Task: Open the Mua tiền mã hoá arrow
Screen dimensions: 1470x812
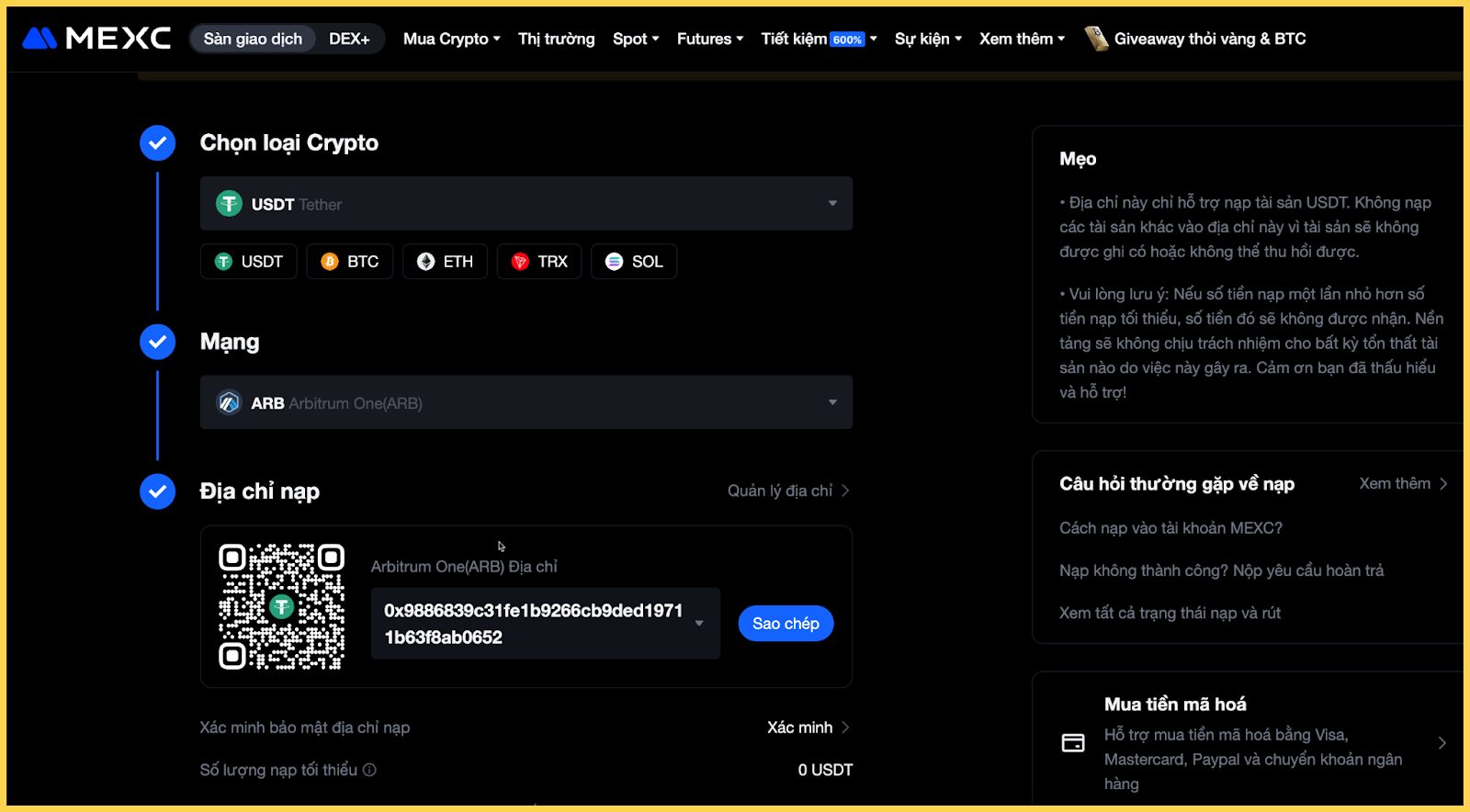Action: 1442,743
